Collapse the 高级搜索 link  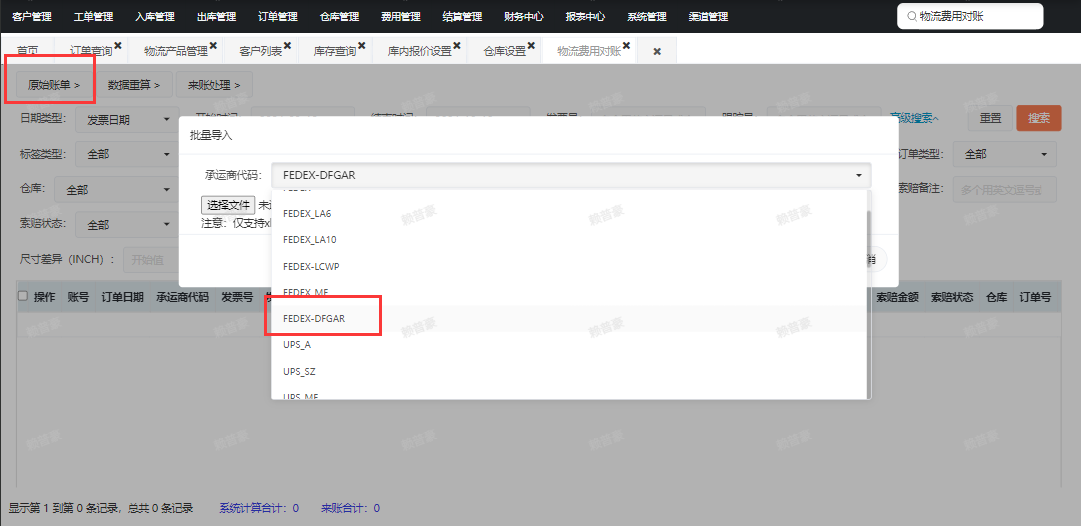point(914,119)
